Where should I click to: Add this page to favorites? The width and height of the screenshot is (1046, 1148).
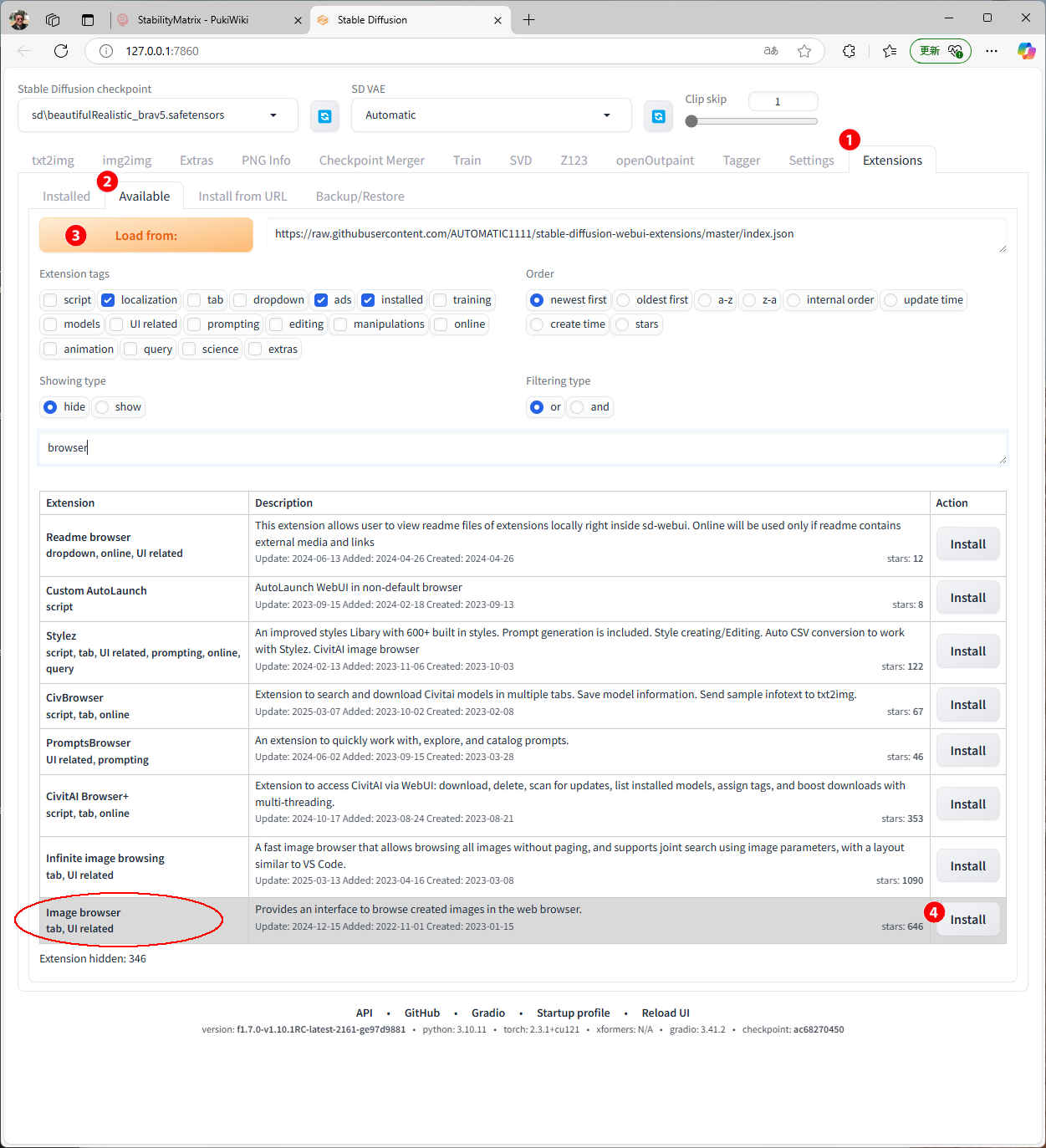[x=804, y=51]
